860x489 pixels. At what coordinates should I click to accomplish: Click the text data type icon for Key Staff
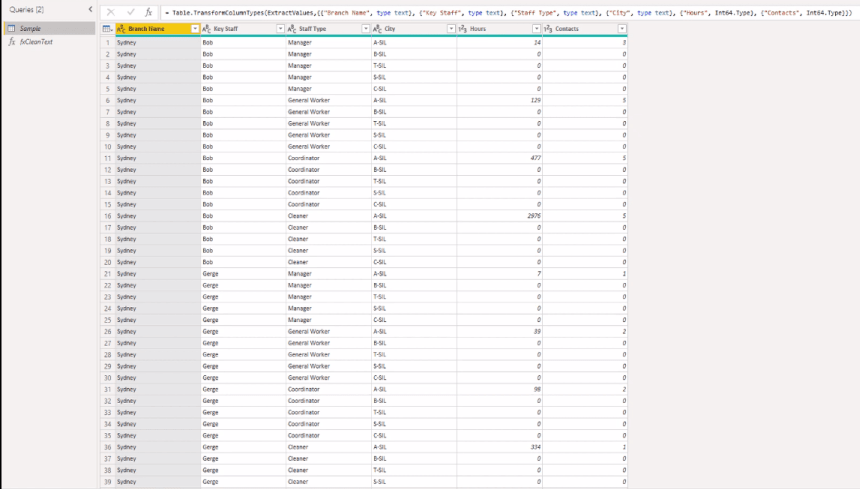(206, 29)
